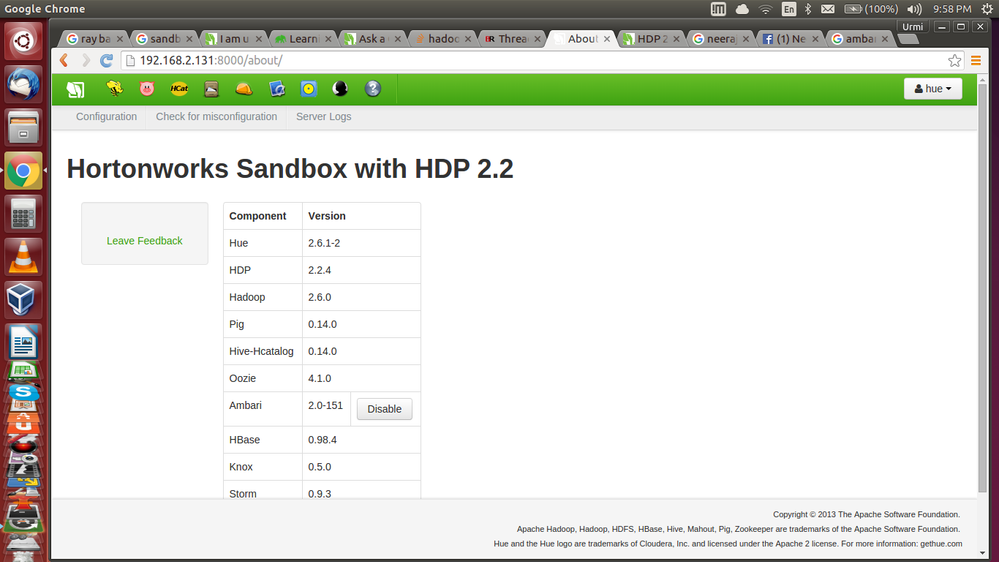
Task: Select the Ambari version 2.0-151 cell
Action: [326, 409]
